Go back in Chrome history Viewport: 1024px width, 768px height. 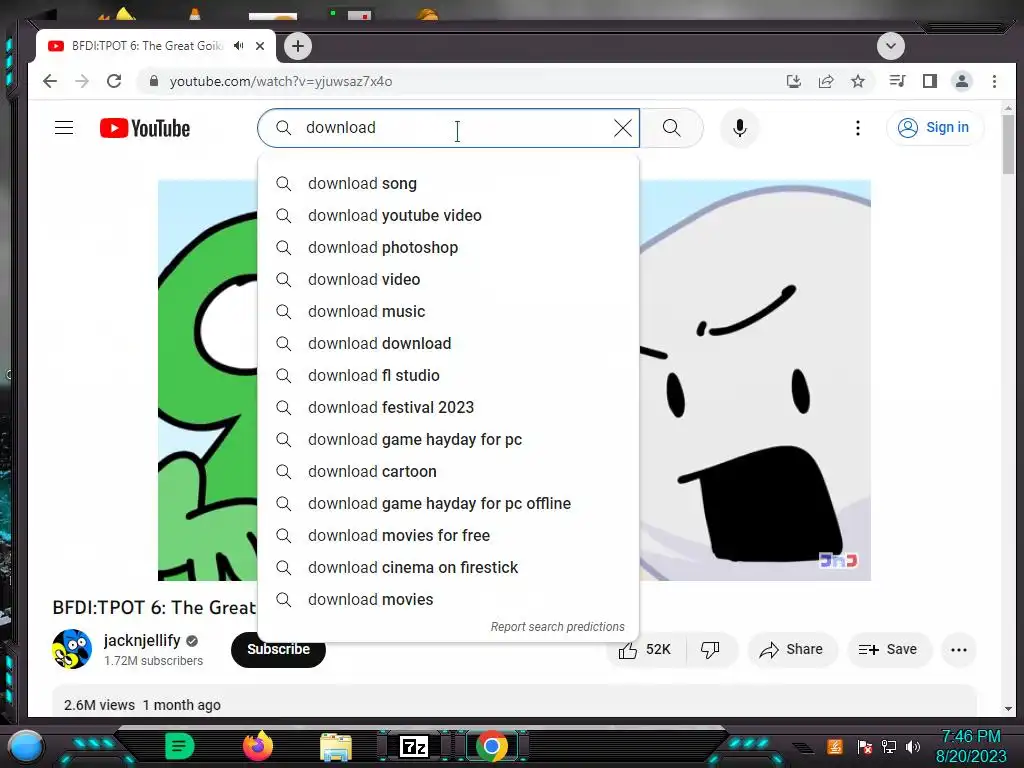50,81
